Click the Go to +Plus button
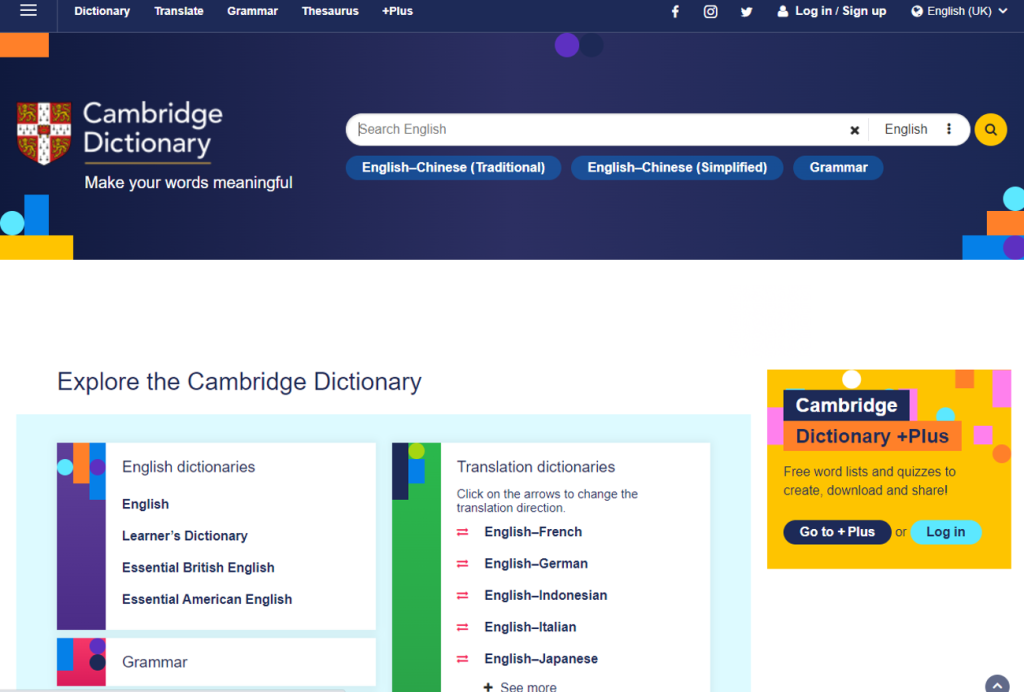Viewport: 1024px width, 692px height. tap(837, 532)
